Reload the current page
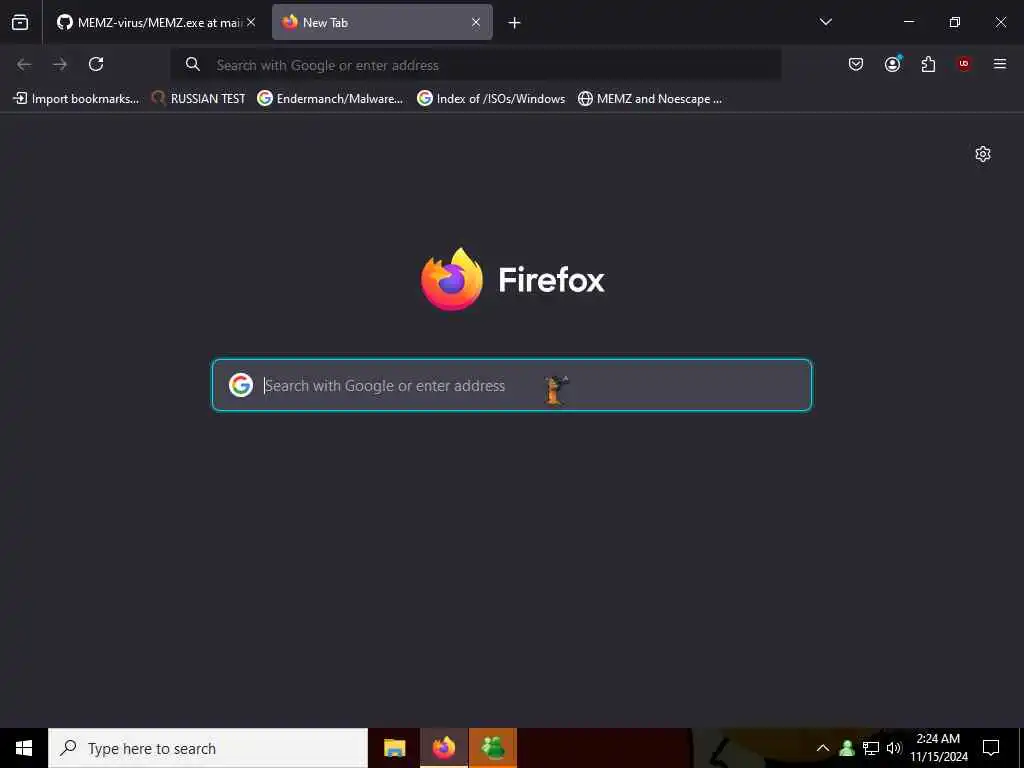Viewport: 1024px width, 768px height. coord(96,64)
